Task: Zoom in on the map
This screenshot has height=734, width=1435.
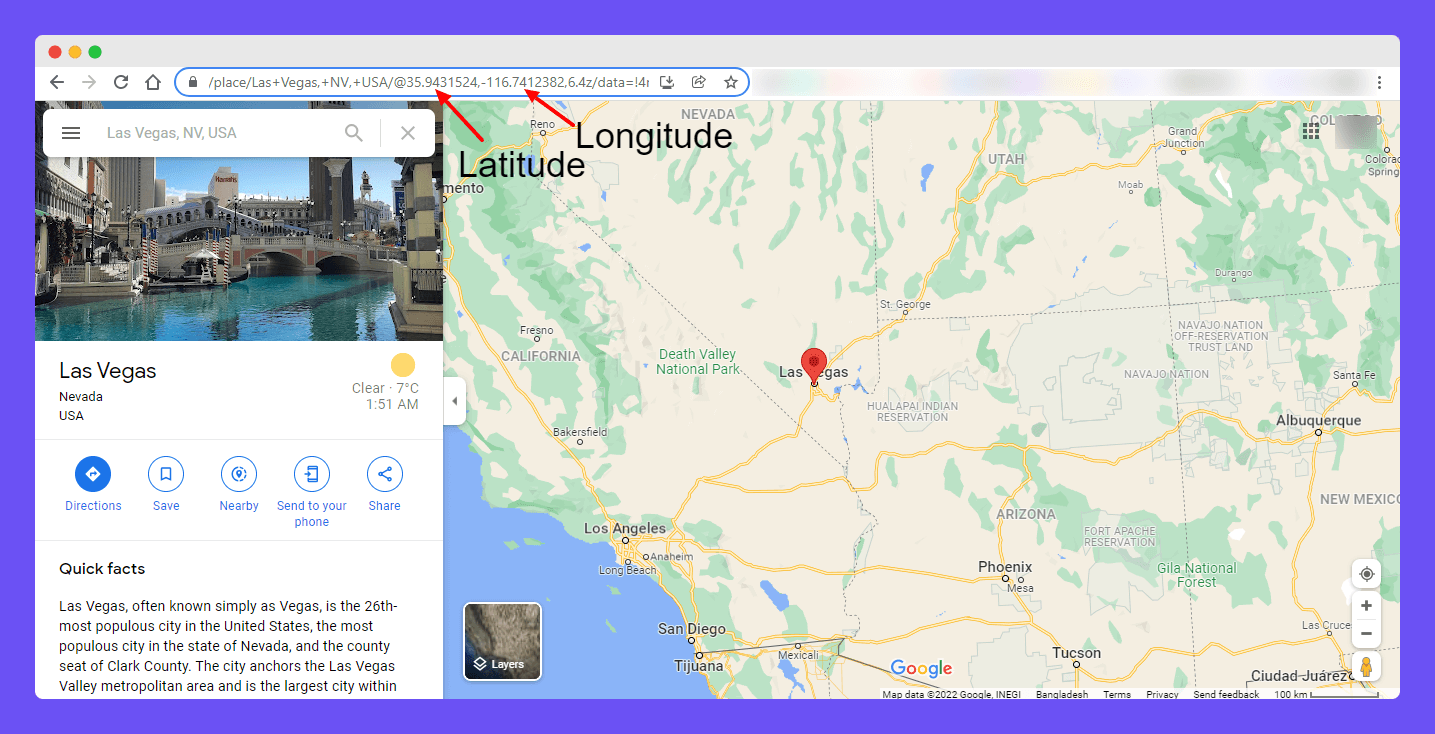Action: pos(1366,606)
